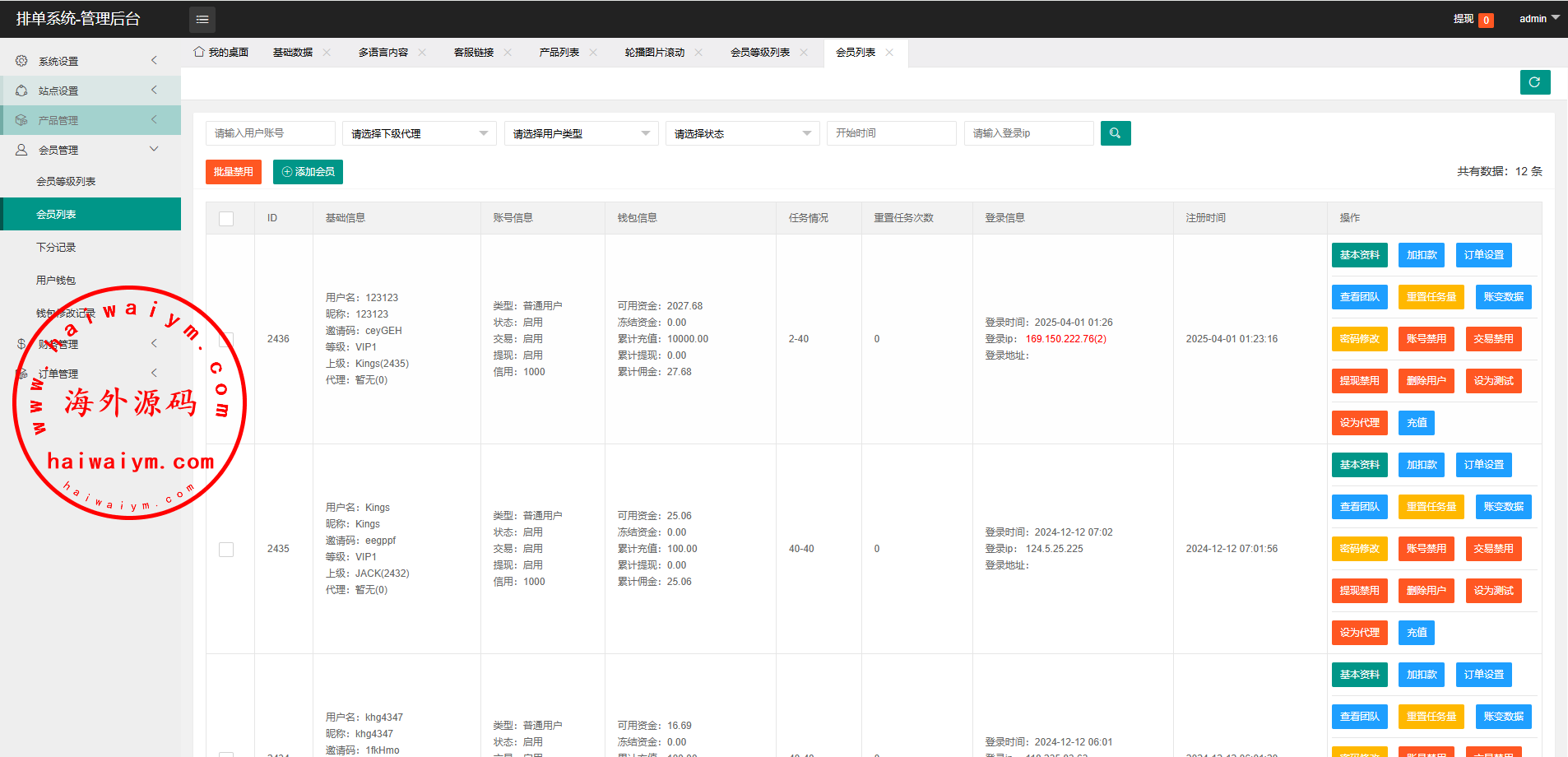The height and width of the screenshot is (757, 1568).
Task: Open the 请选择下级代理 dropdown
Action: click(419, 133)
